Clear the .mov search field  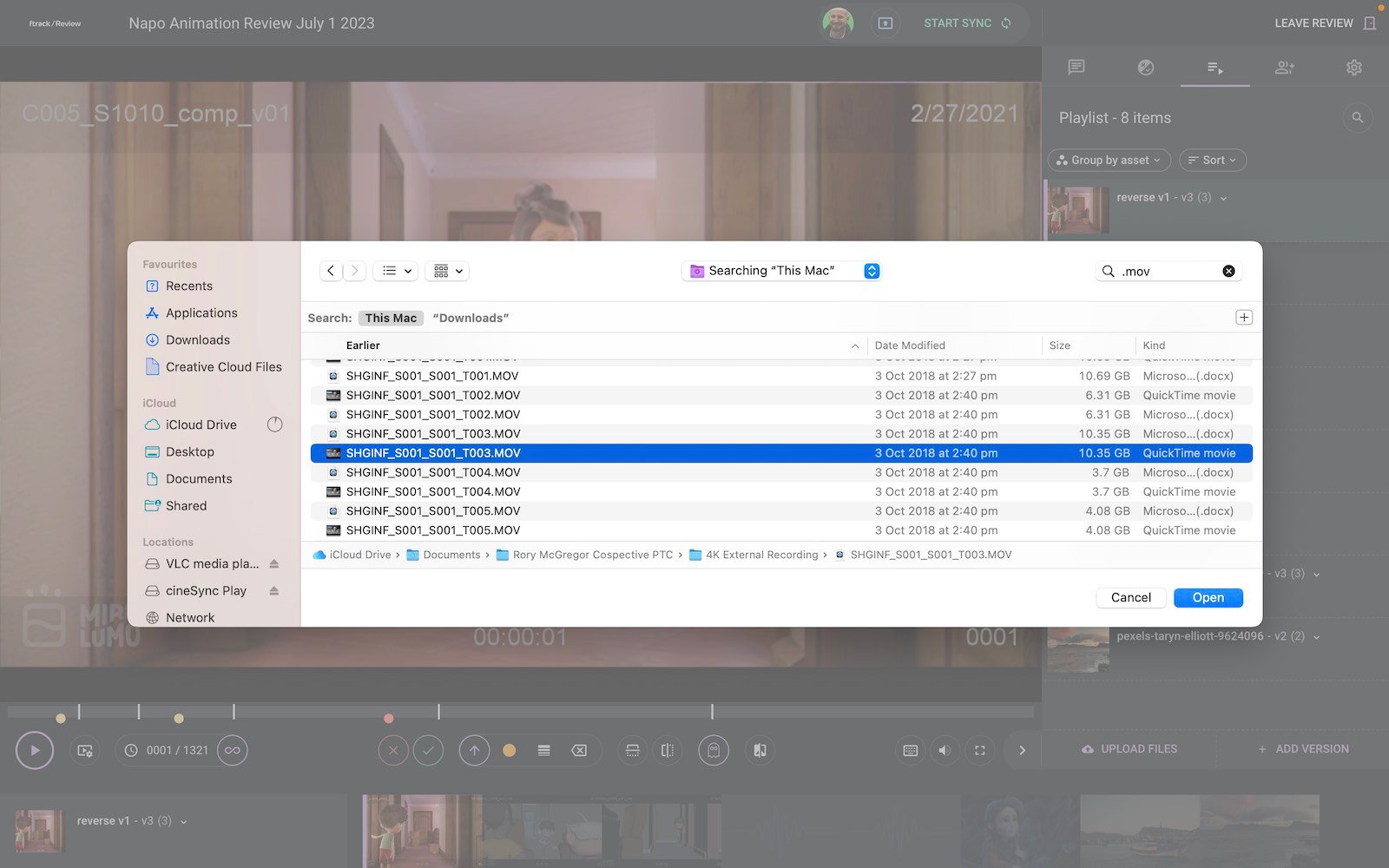pos(1228,271)
